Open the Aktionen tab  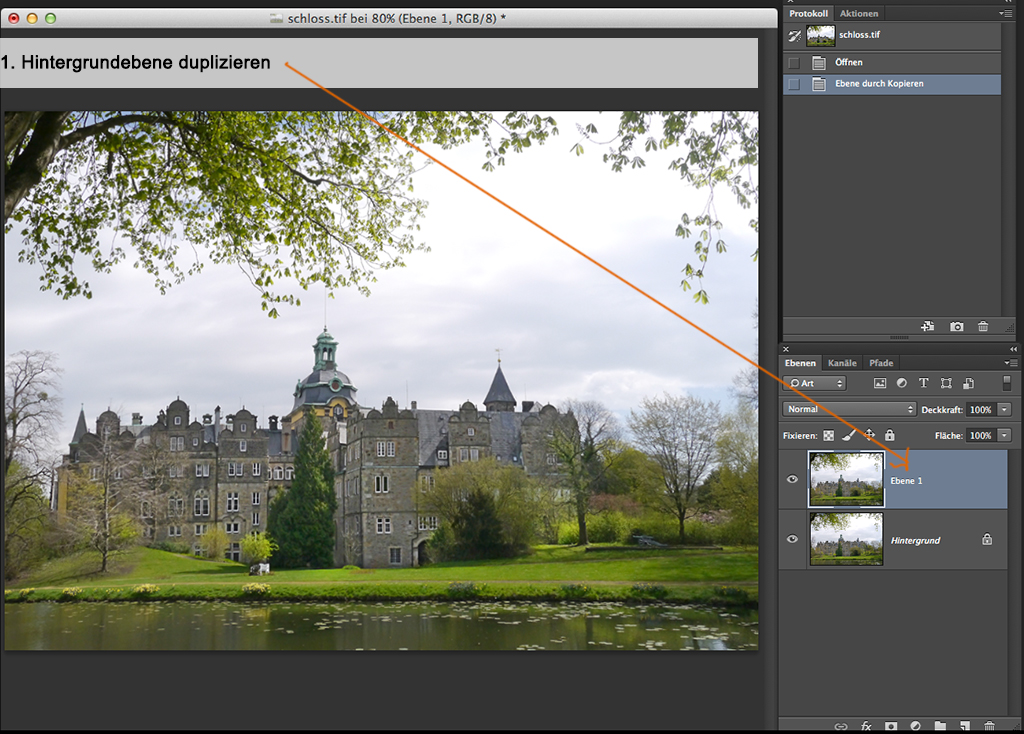coord(859,13)
